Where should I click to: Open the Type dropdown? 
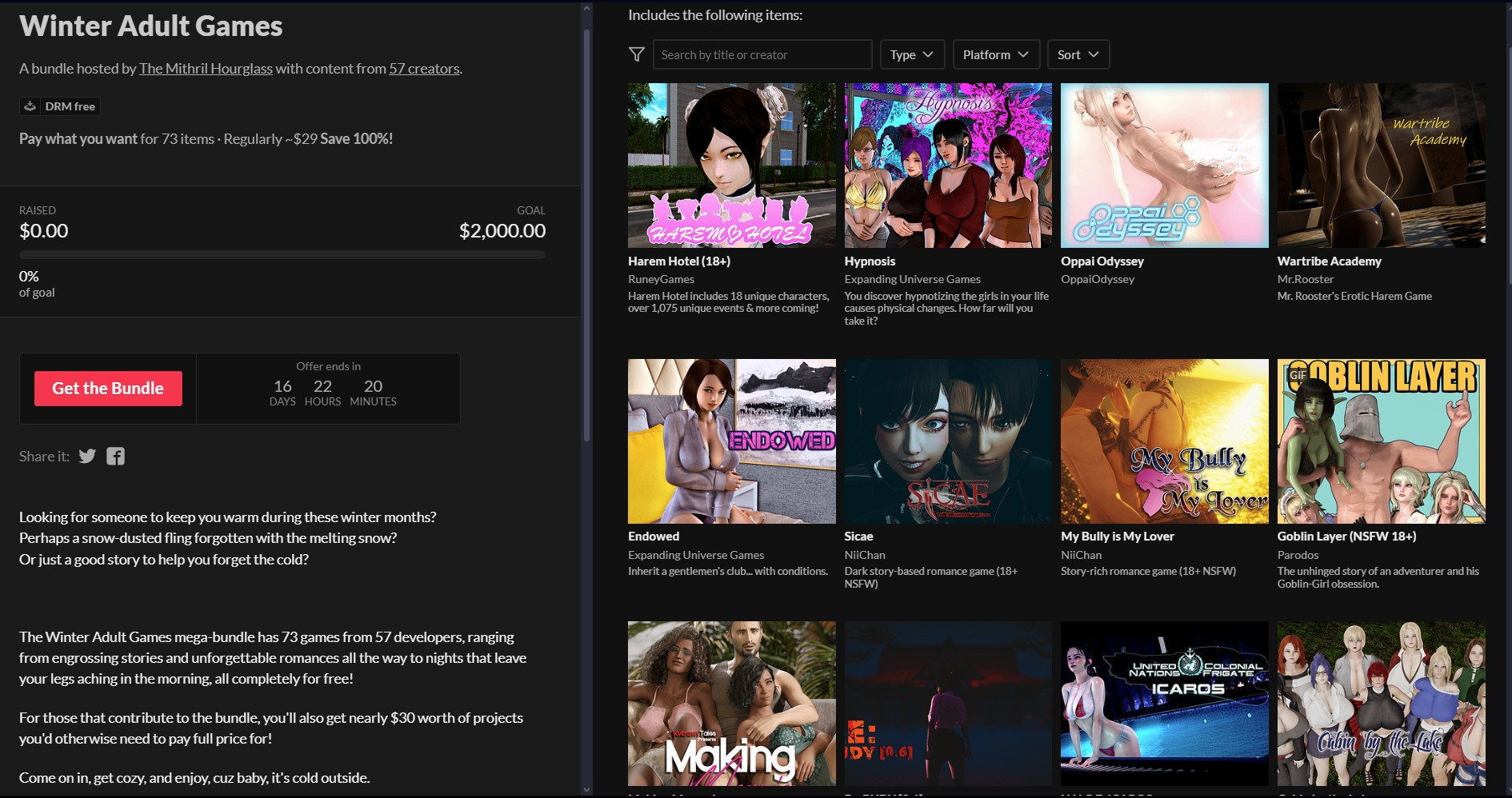[x=912, y=54]
